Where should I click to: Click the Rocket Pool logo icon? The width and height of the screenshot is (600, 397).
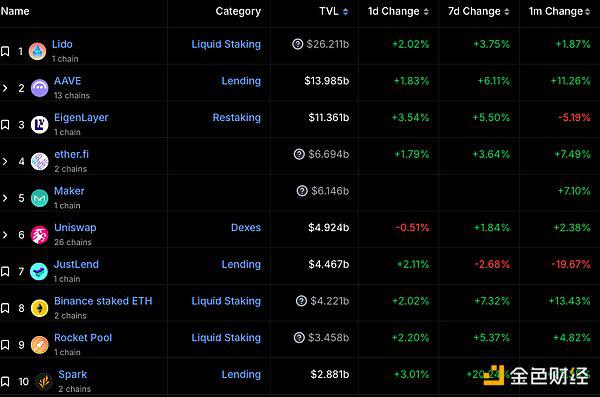point(39,345)
